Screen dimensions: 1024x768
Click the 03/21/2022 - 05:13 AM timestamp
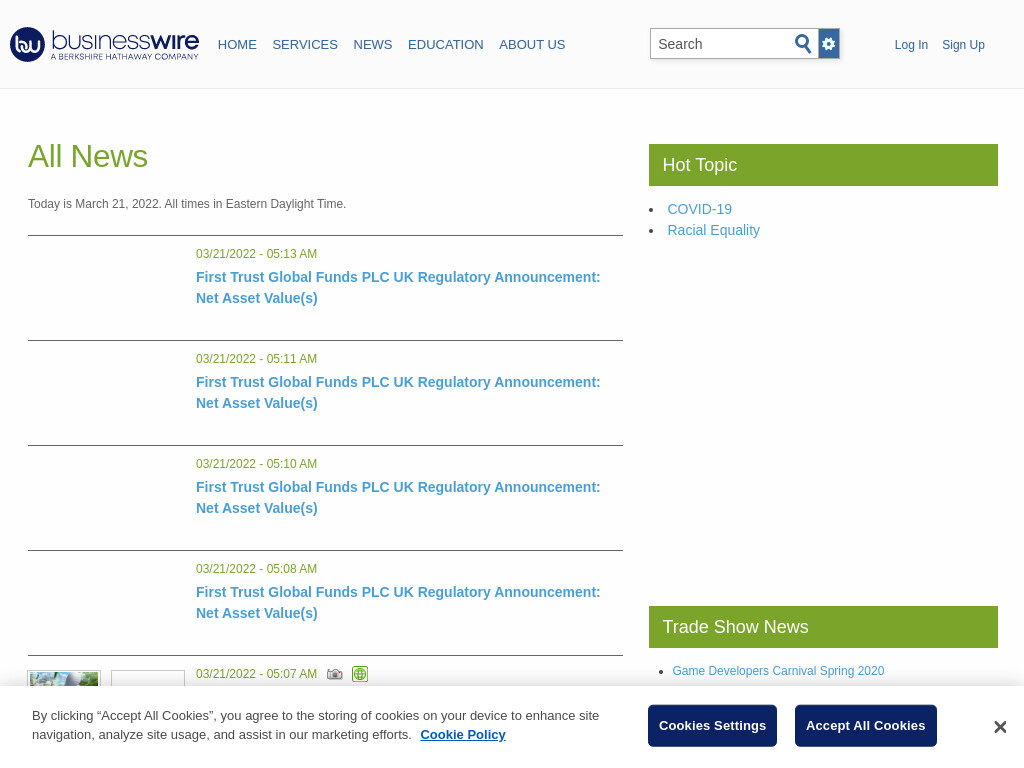(256, 253)
